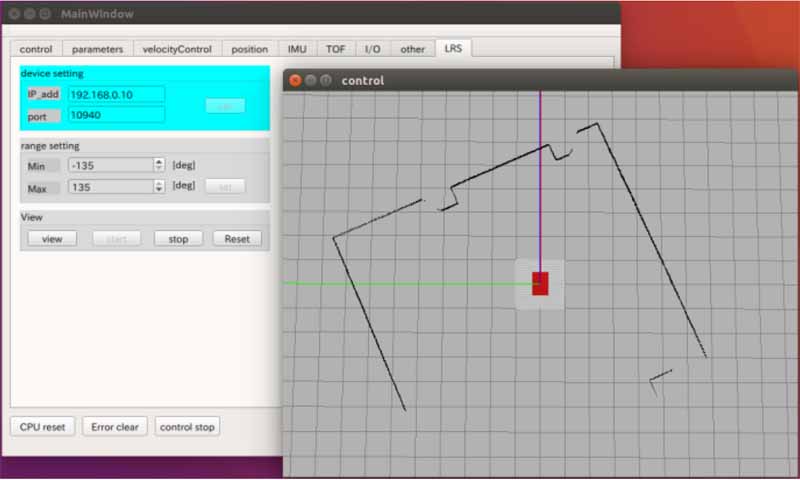This screenshot has width=800, height=480.
Task: Click the greyed start button
Action: pyautogui.click(x=116, y=239)
